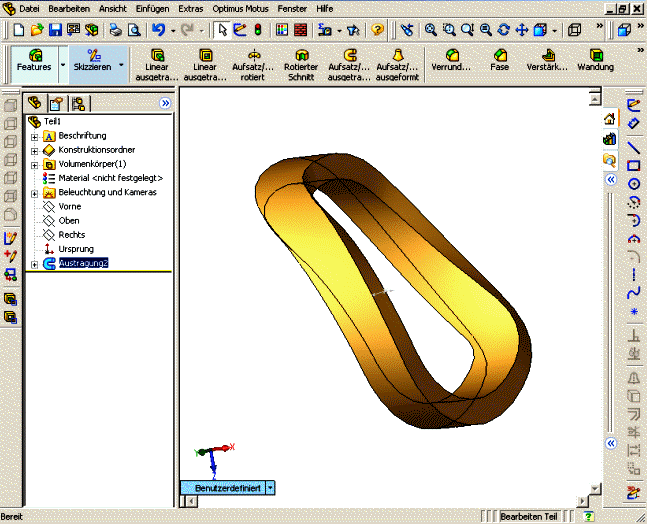The height and width of the screenshot is (524, 647).
Task: Click the rotate view icon
Action: pyautogui.click(x=503, y=30)
